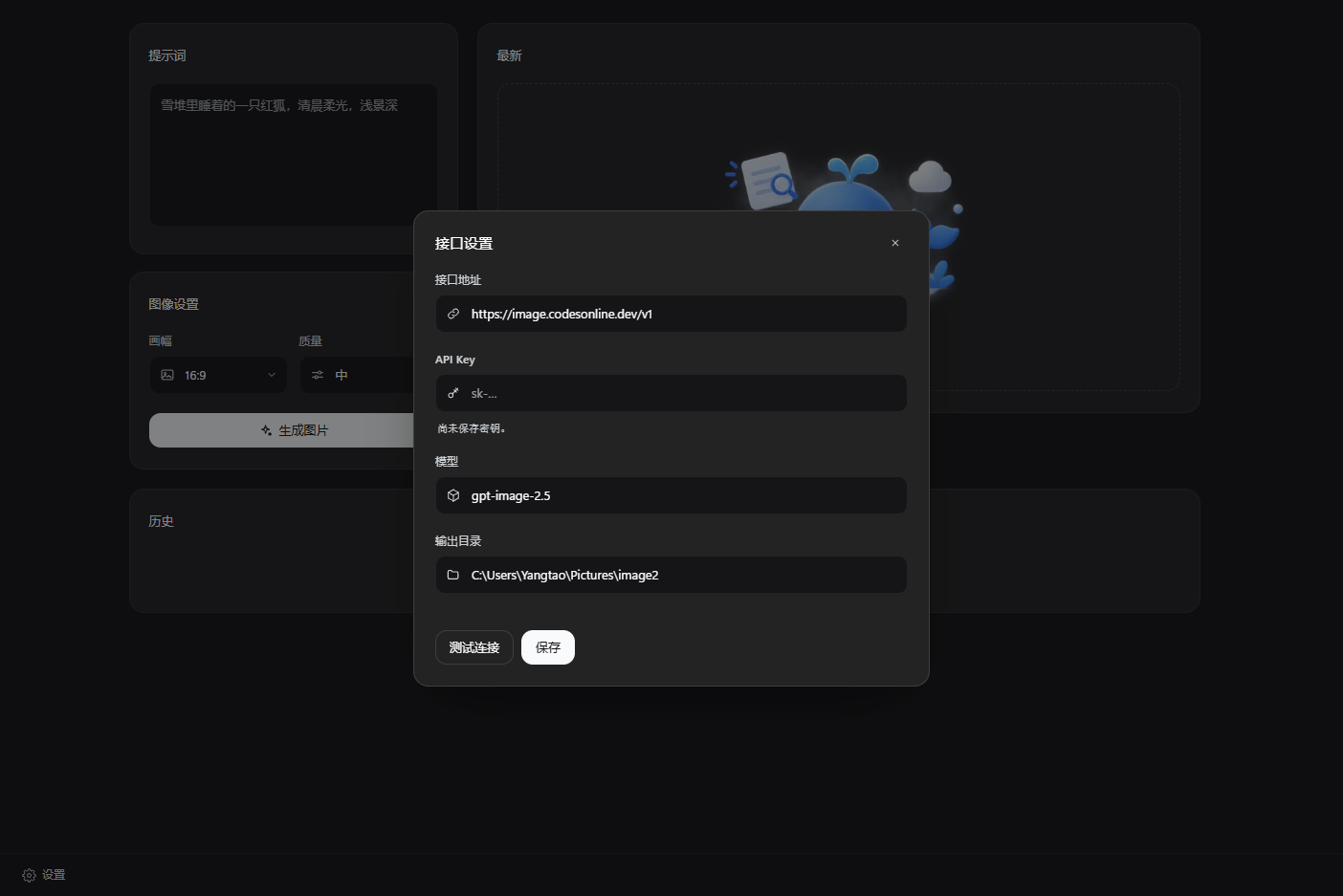
Task: Edit the gpt-image-2.5 model field
Action: 671,495
